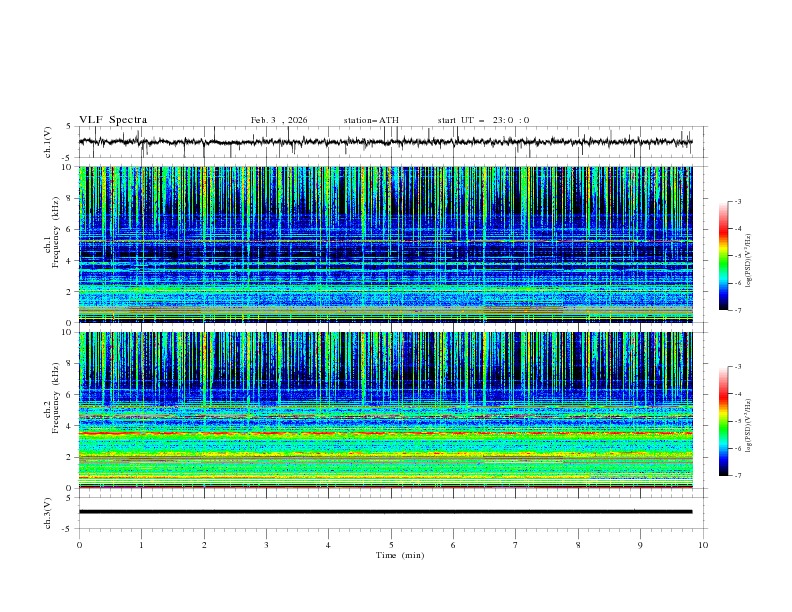Click the "ch.3(V)" axis label
This screenshot has height=612, width=792.
(x=48, y=513)
